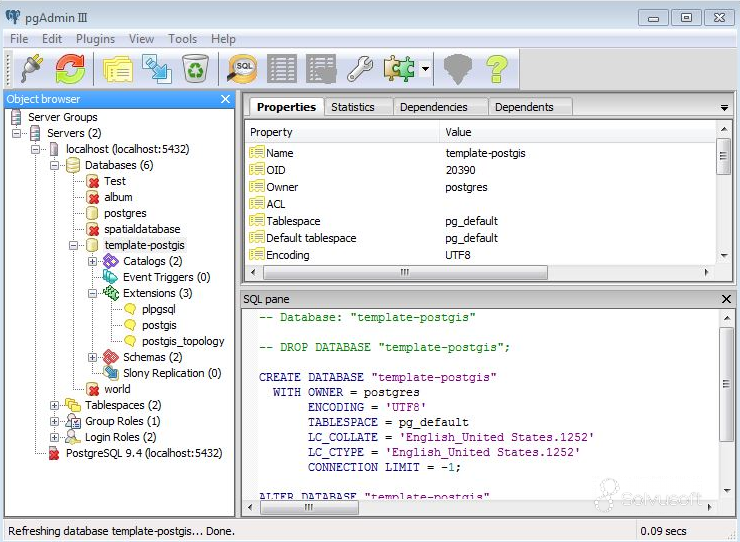Select the spatialdatabase database
The width and height of the screenshot is (740, 542).
142,229
